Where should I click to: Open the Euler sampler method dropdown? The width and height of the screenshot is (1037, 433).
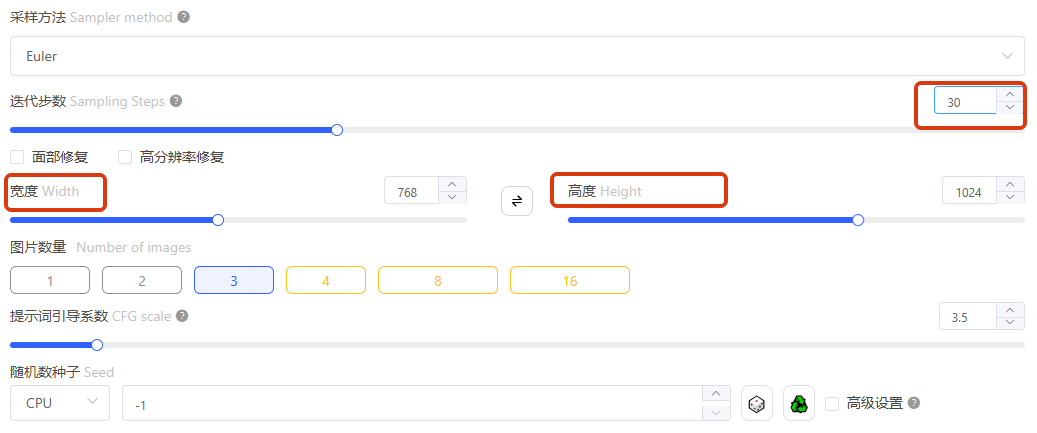(517, 56)
